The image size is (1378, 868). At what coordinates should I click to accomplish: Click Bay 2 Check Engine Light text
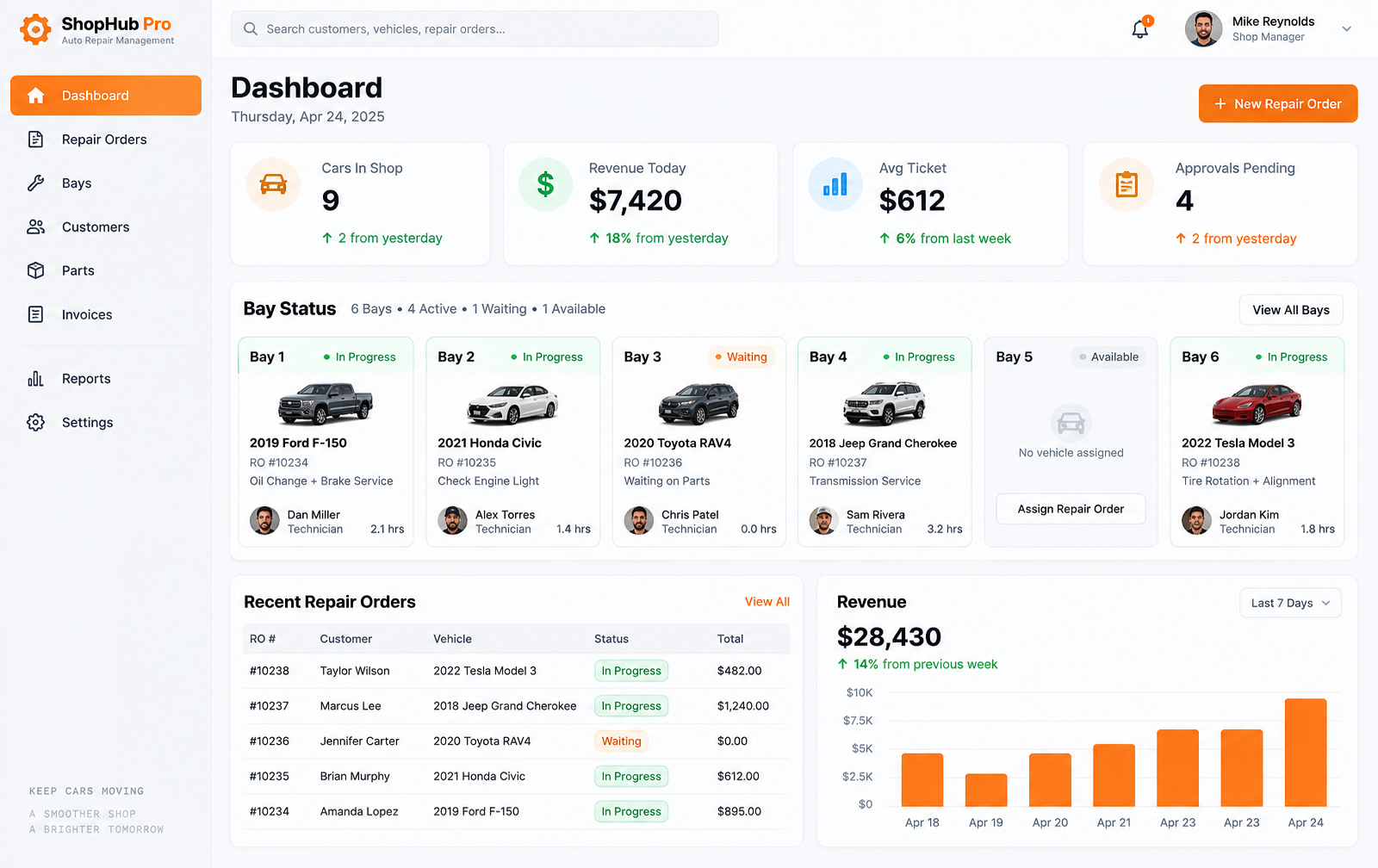(488, 481)
